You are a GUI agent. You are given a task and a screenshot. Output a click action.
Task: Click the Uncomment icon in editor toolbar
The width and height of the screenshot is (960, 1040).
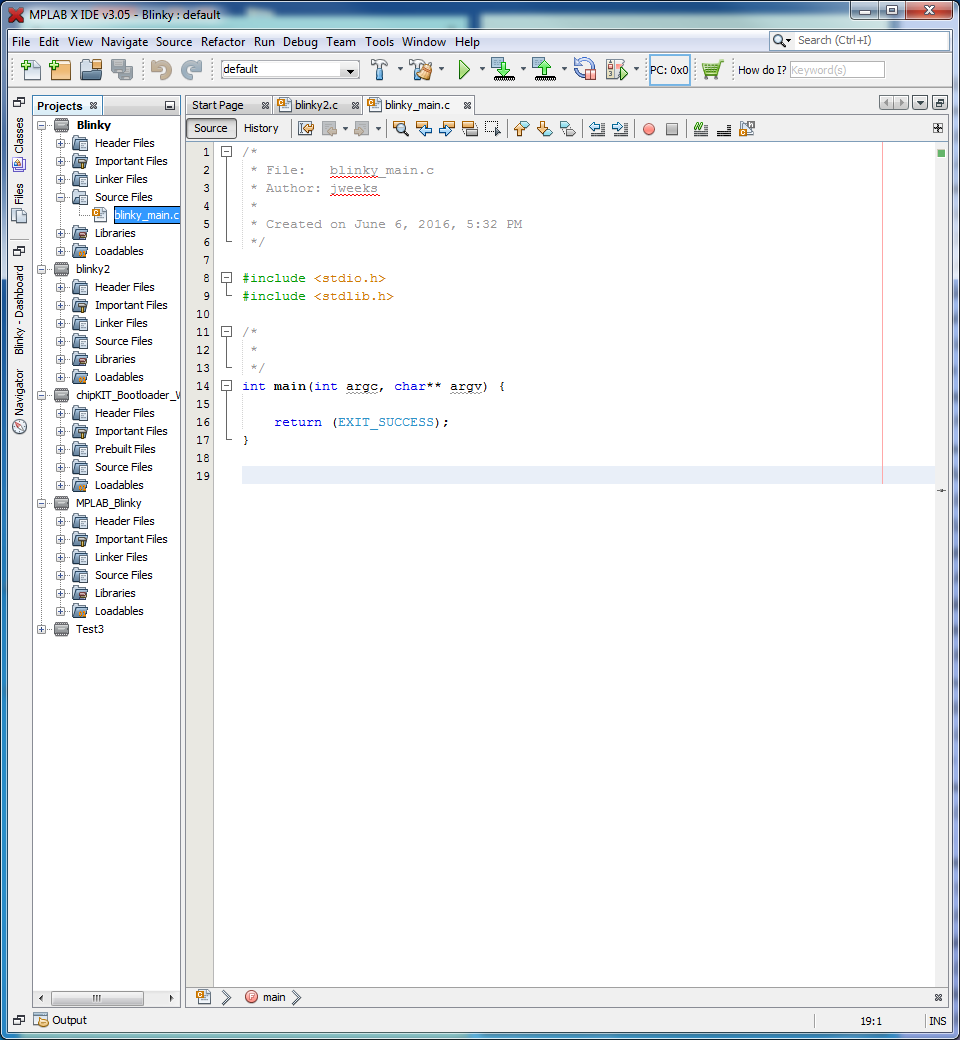tap(724, 129)
